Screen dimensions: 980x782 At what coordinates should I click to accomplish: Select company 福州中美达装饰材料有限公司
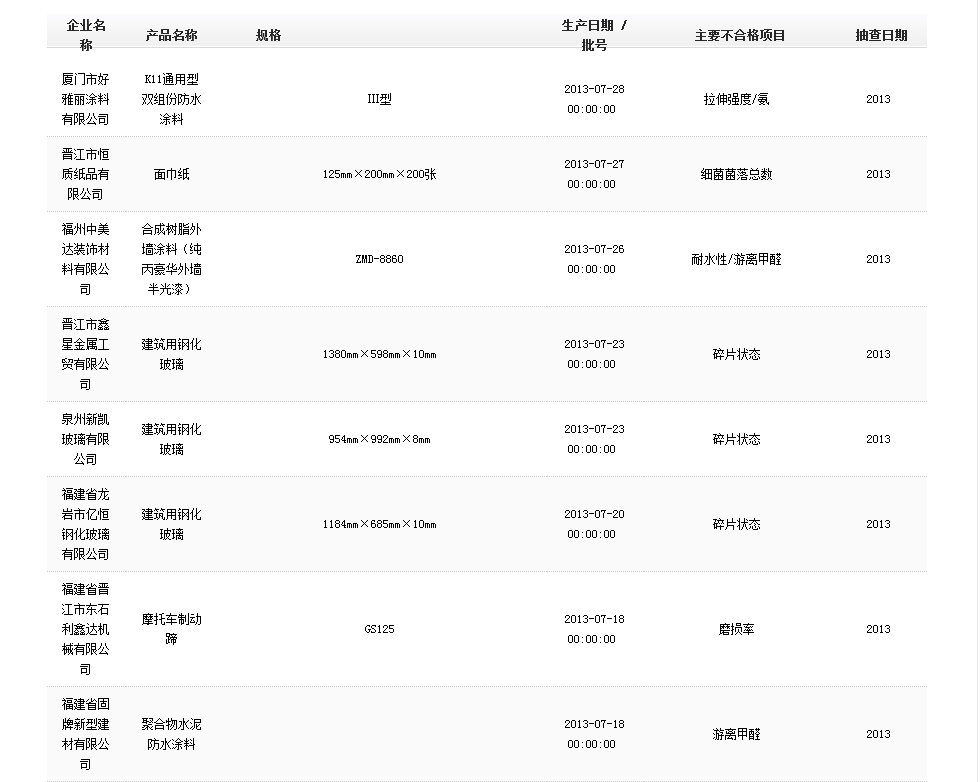point(86,259)
